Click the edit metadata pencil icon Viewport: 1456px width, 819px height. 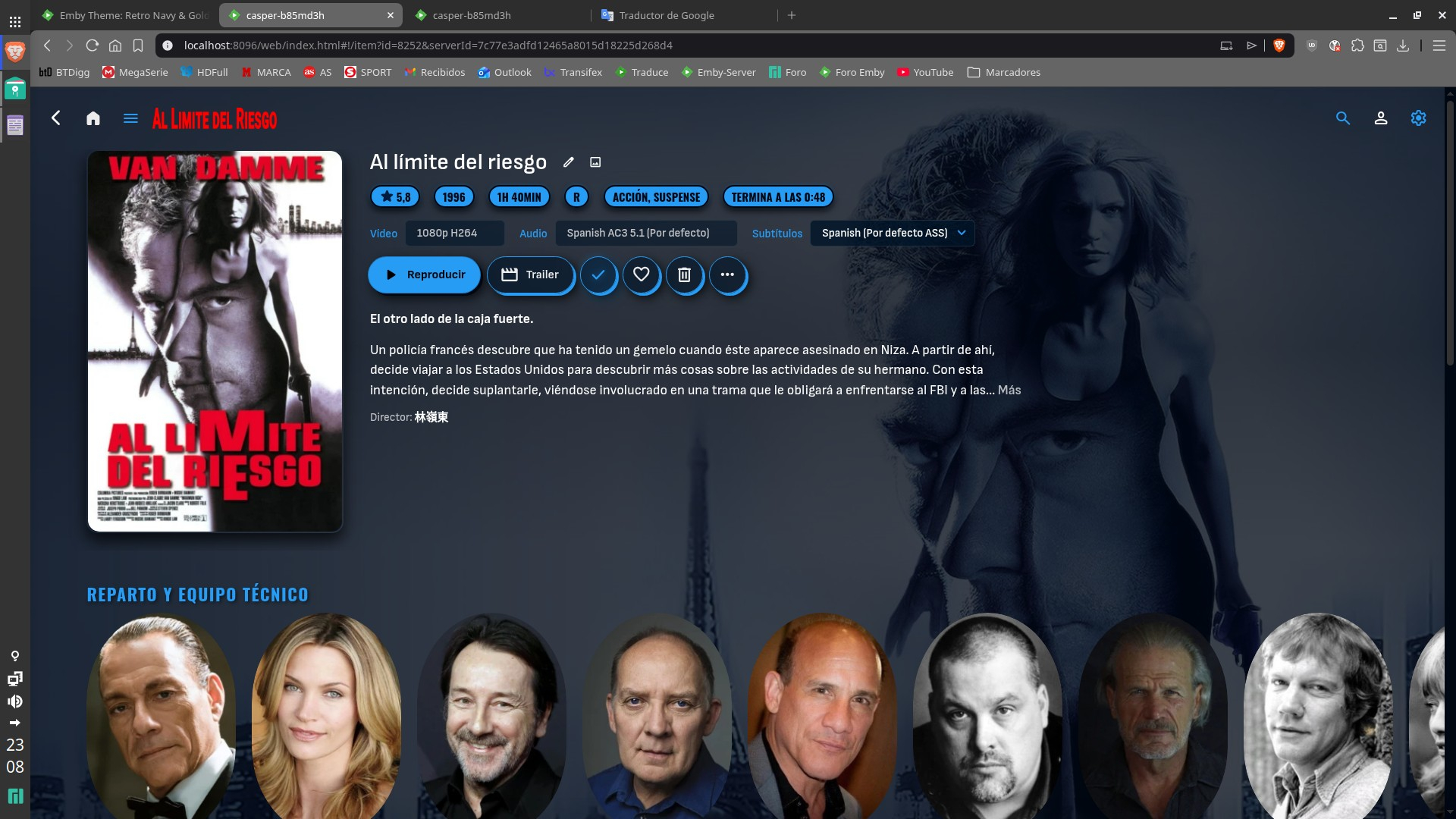click(568, 162)
